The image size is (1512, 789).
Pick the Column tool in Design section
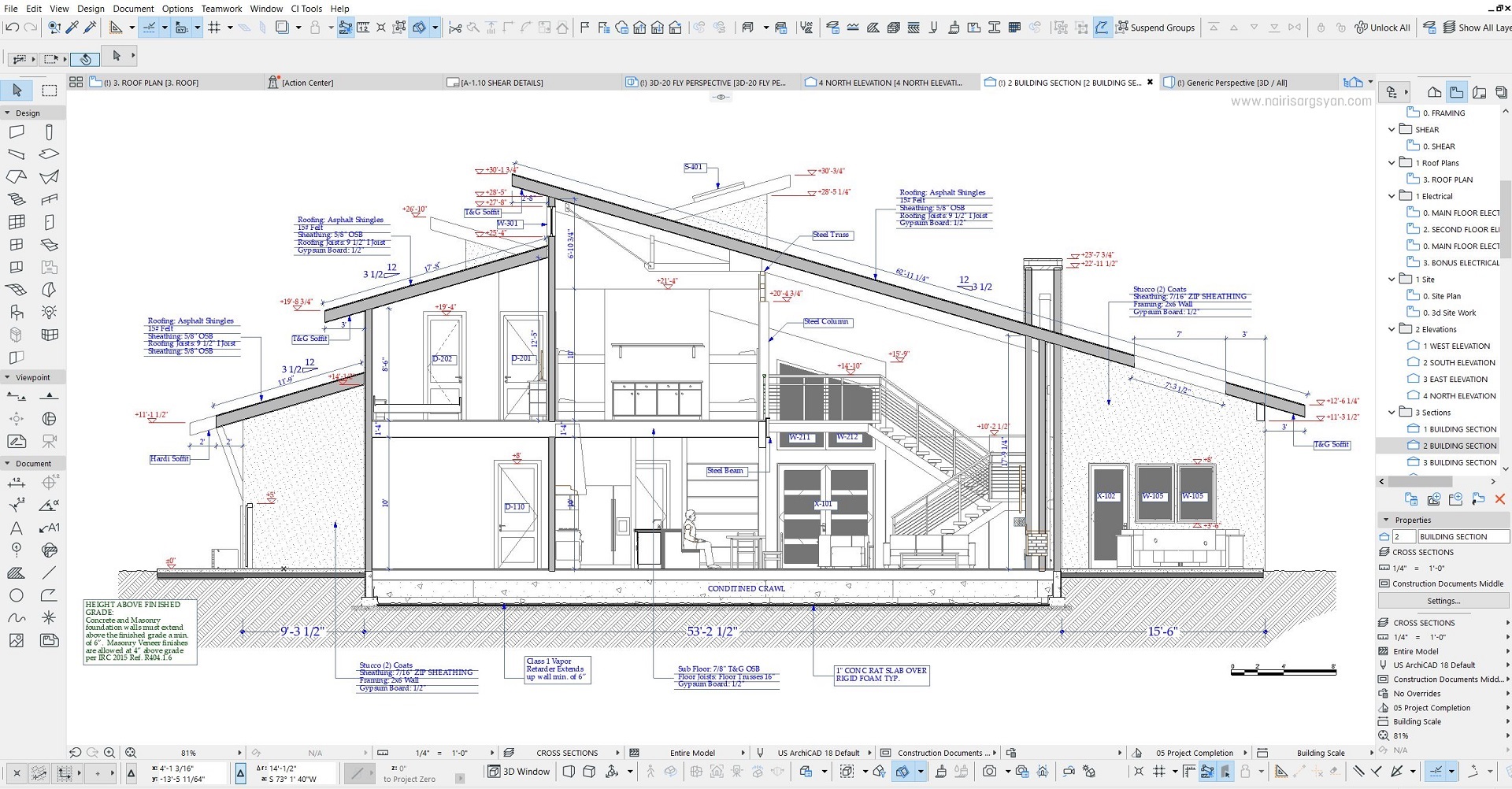(x=49, y=131)
